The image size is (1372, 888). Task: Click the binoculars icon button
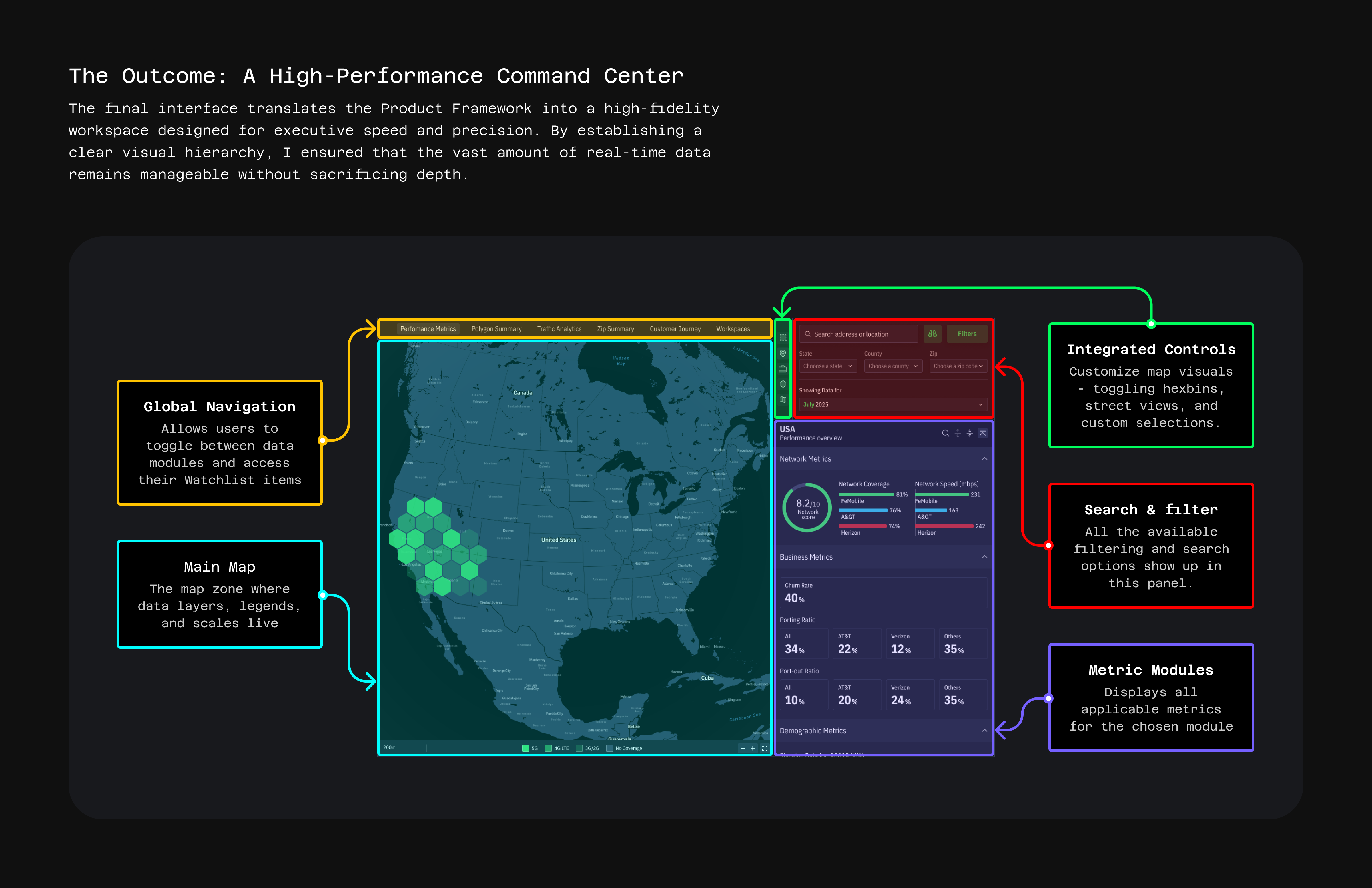(x=932, y=334)
